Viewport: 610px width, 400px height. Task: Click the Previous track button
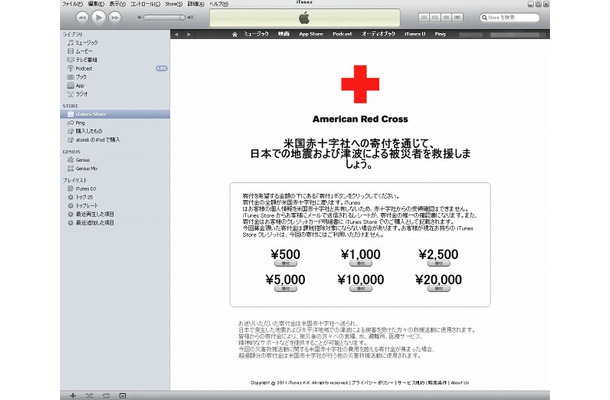tap(82, 18)
